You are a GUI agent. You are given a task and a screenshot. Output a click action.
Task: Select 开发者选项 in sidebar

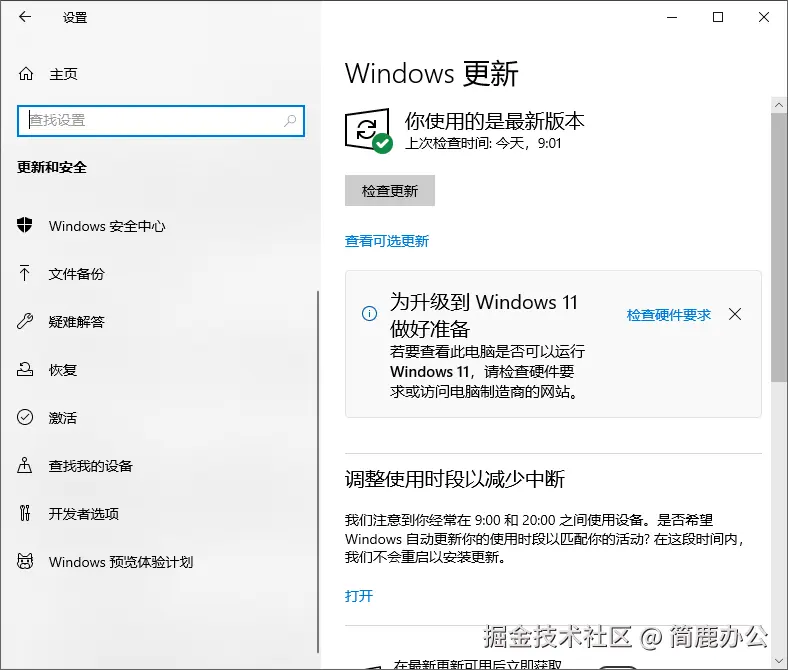coord(84,514)
